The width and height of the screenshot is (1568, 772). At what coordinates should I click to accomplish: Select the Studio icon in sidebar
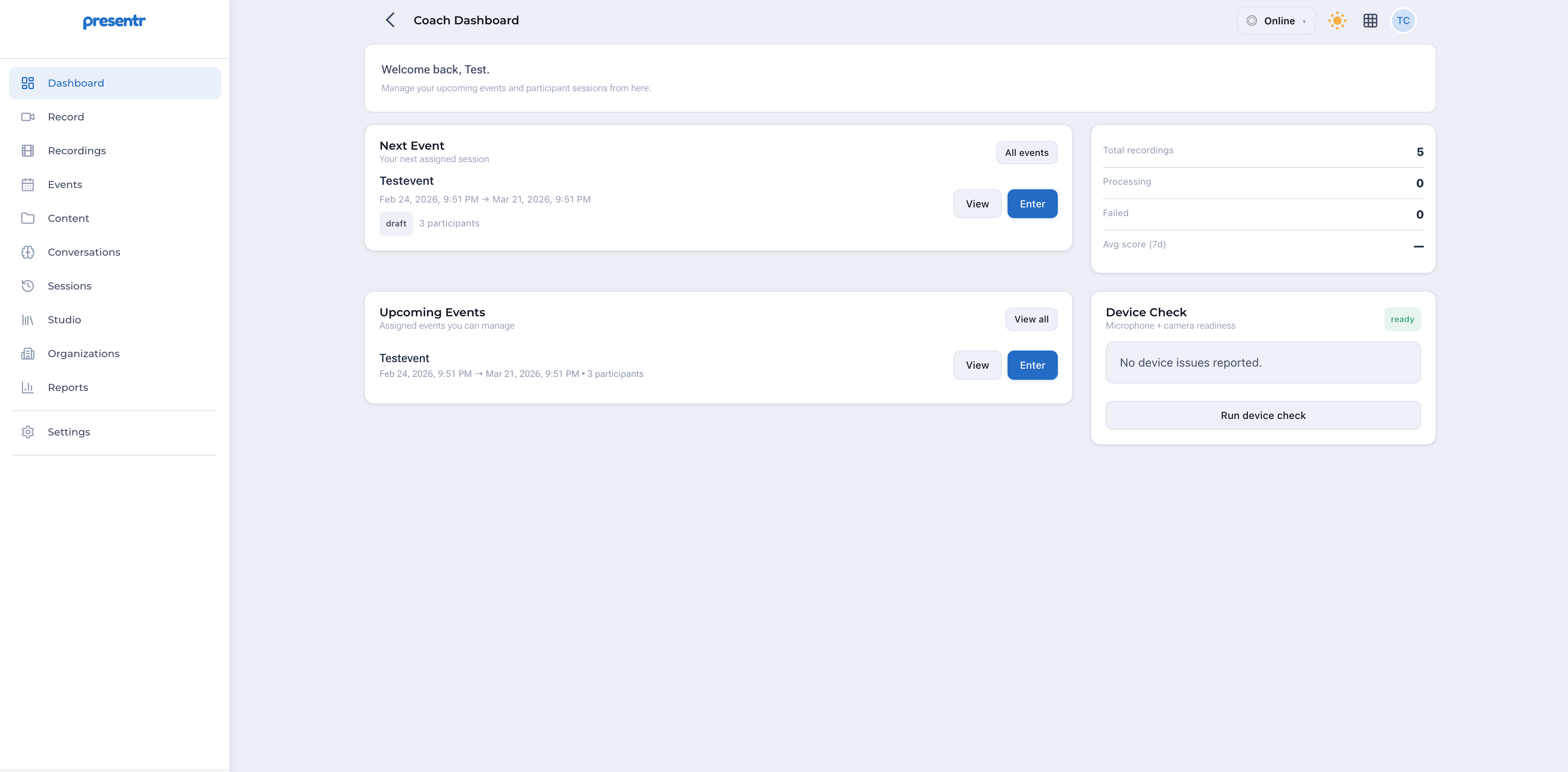28,319
